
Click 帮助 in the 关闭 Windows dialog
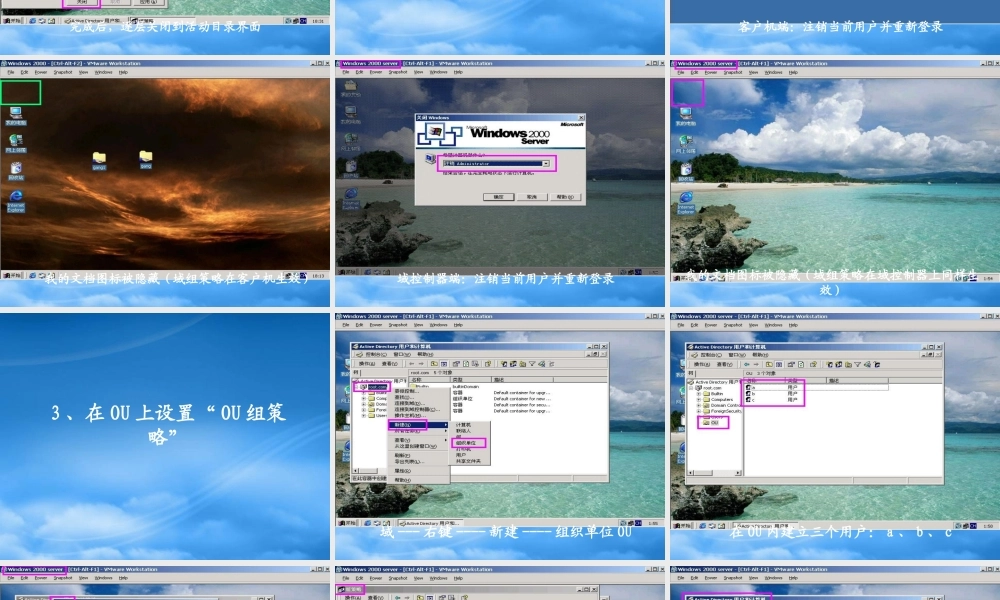(565, 197)
